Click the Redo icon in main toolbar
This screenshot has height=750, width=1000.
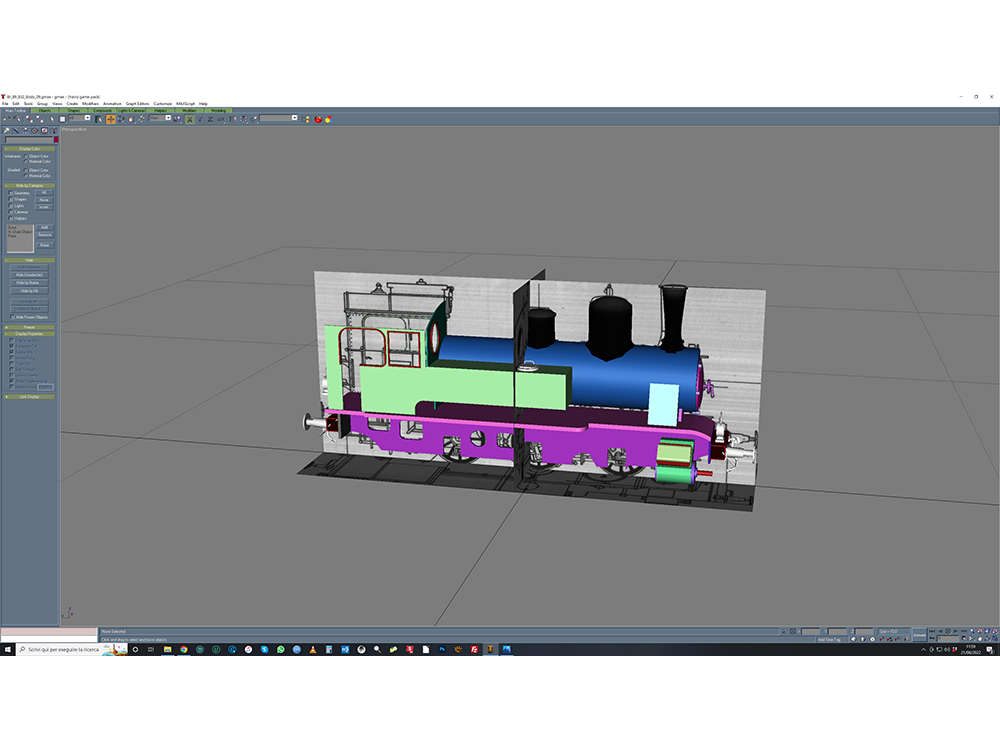coord(17,119)
